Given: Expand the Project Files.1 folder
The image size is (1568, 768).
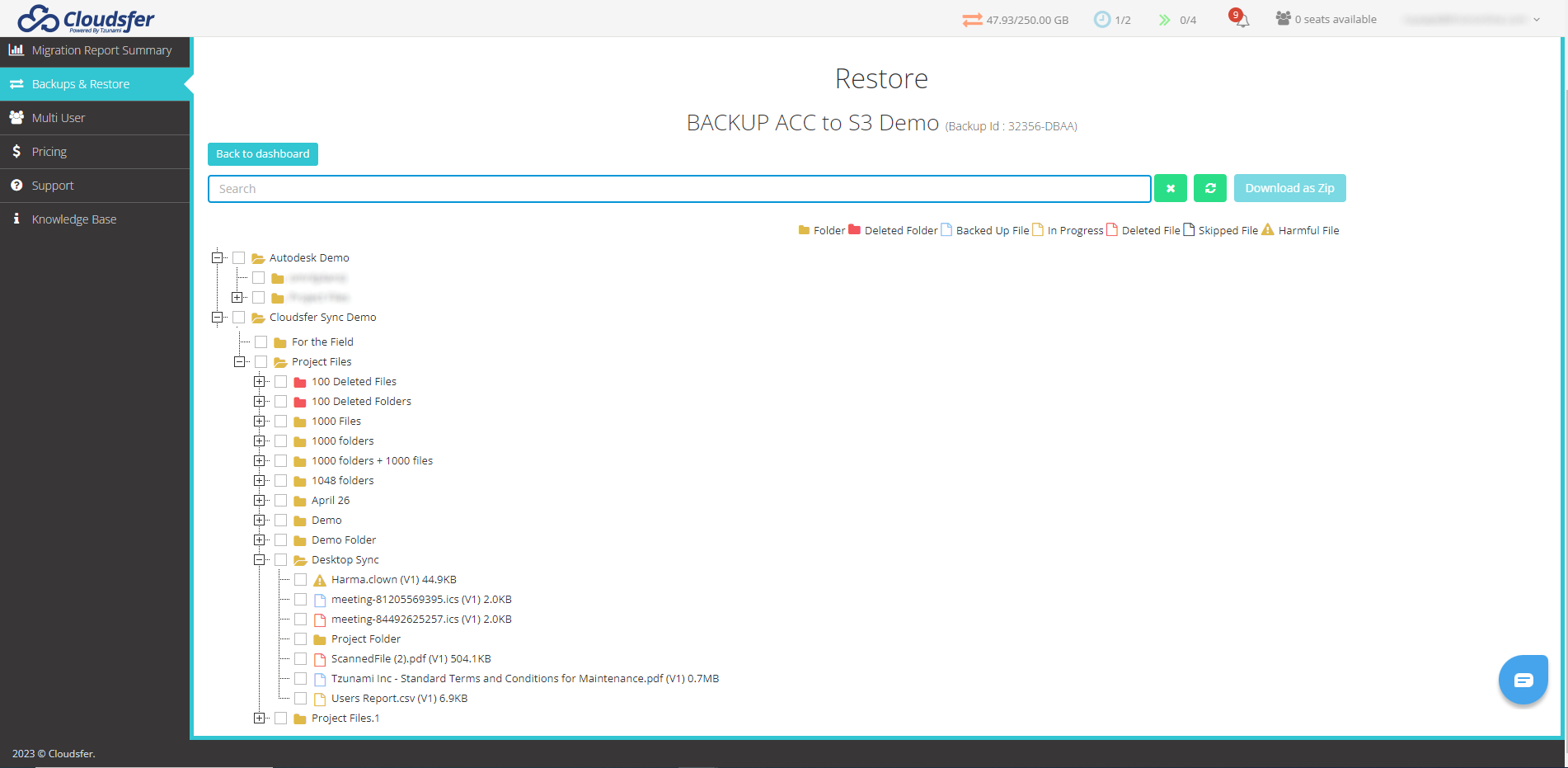Looking at the screenshot, I should click(x=259, y=718).
